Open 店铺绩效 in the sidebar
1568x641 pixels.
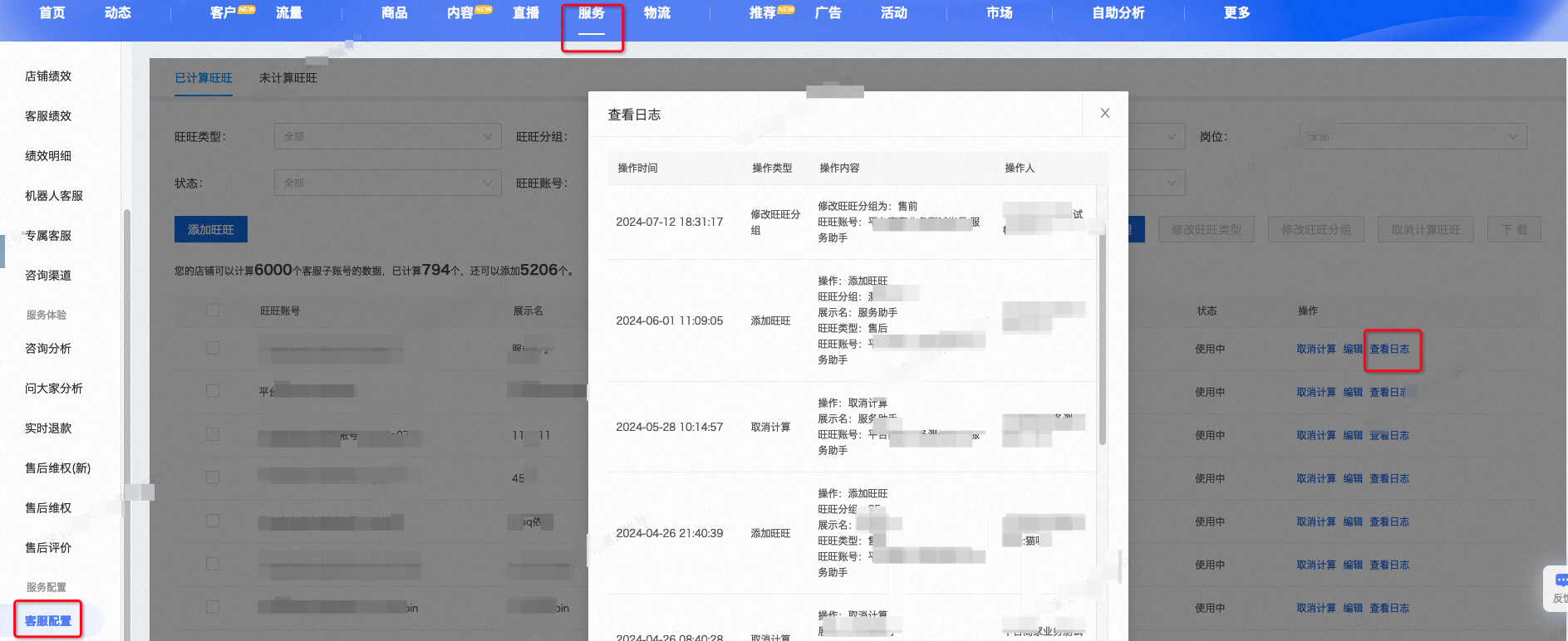click(x=48, y=76)
